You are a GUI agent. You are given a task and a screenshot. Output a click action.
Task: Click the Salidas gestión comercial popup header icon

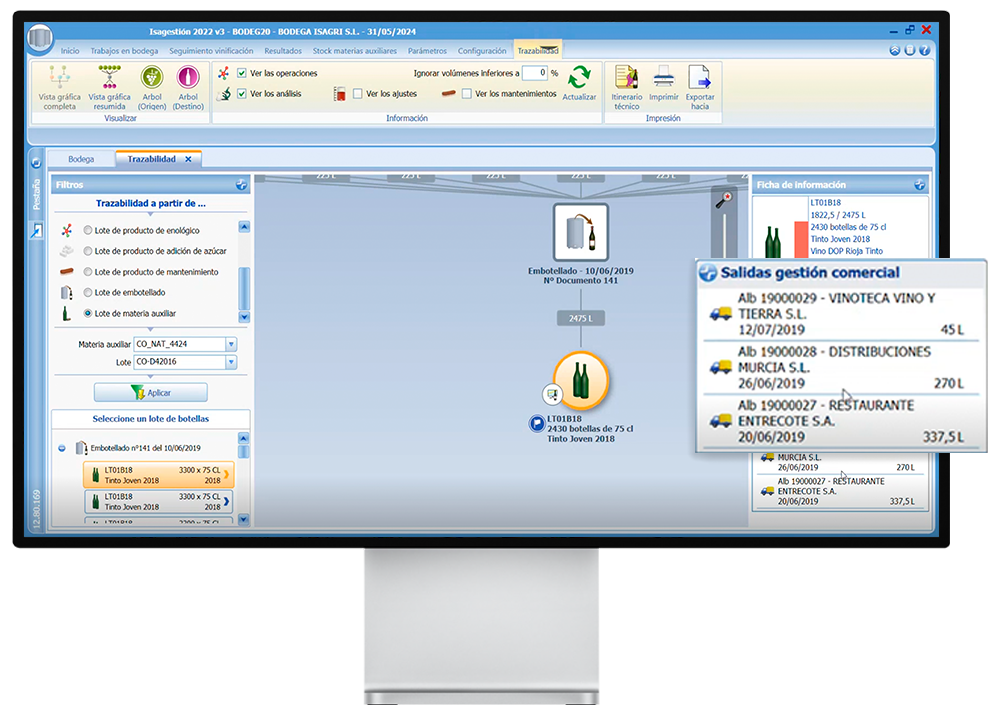[708, 272]
